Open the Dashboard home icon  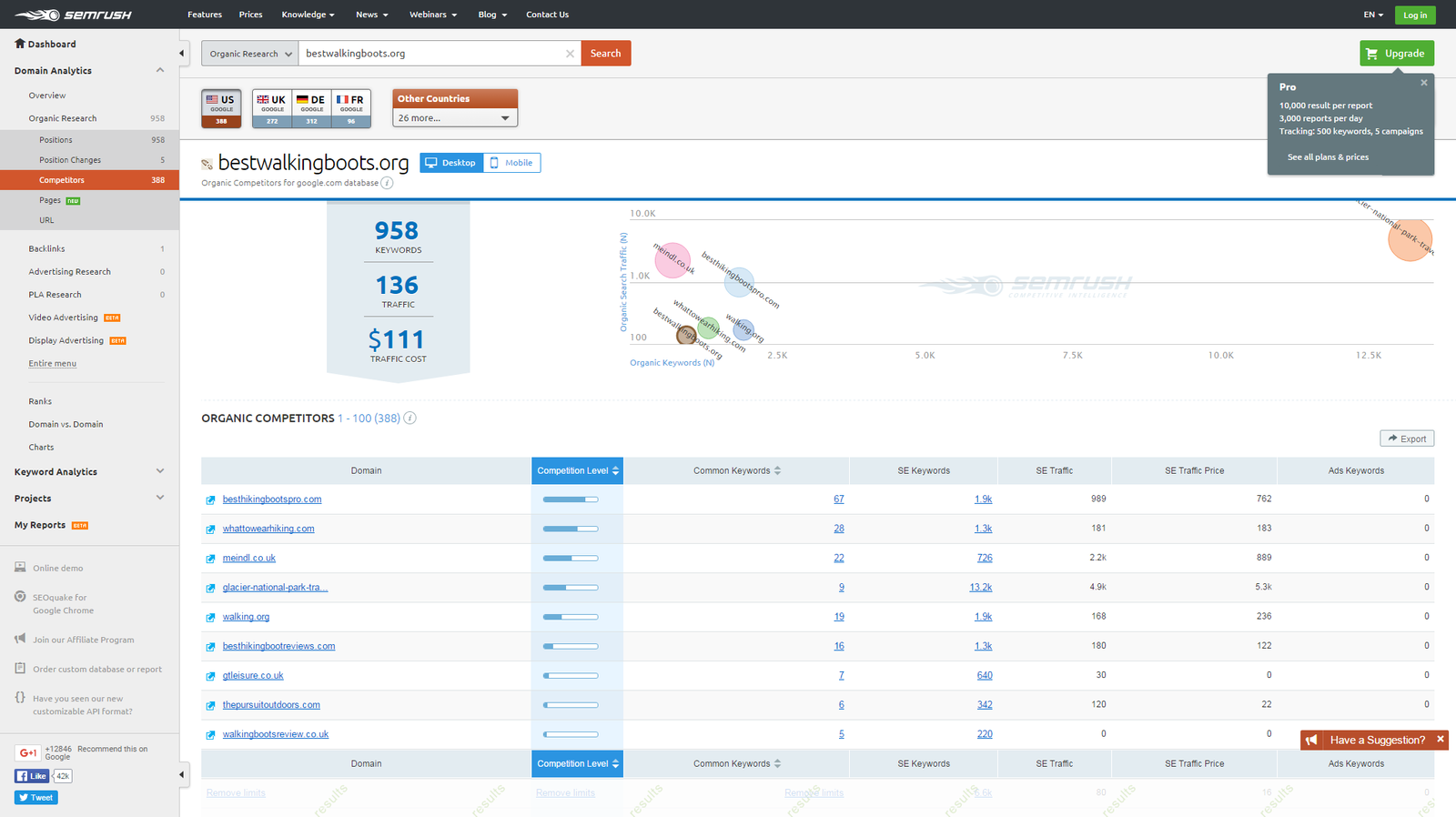(x=20, y=43)
